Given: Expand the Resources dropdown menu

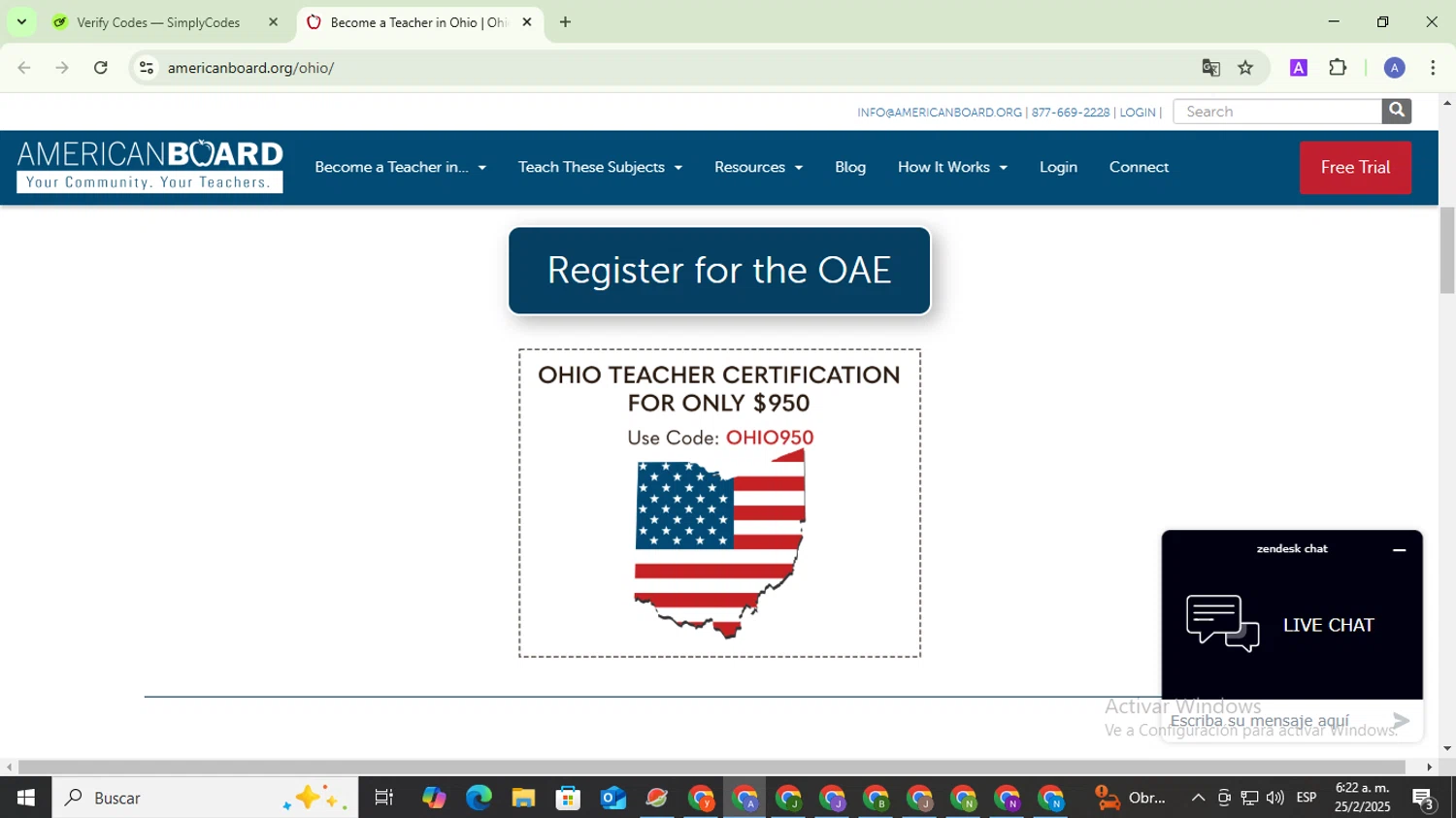Looking at the screenshot, I should pyautogui.click(x=758, y=167).
